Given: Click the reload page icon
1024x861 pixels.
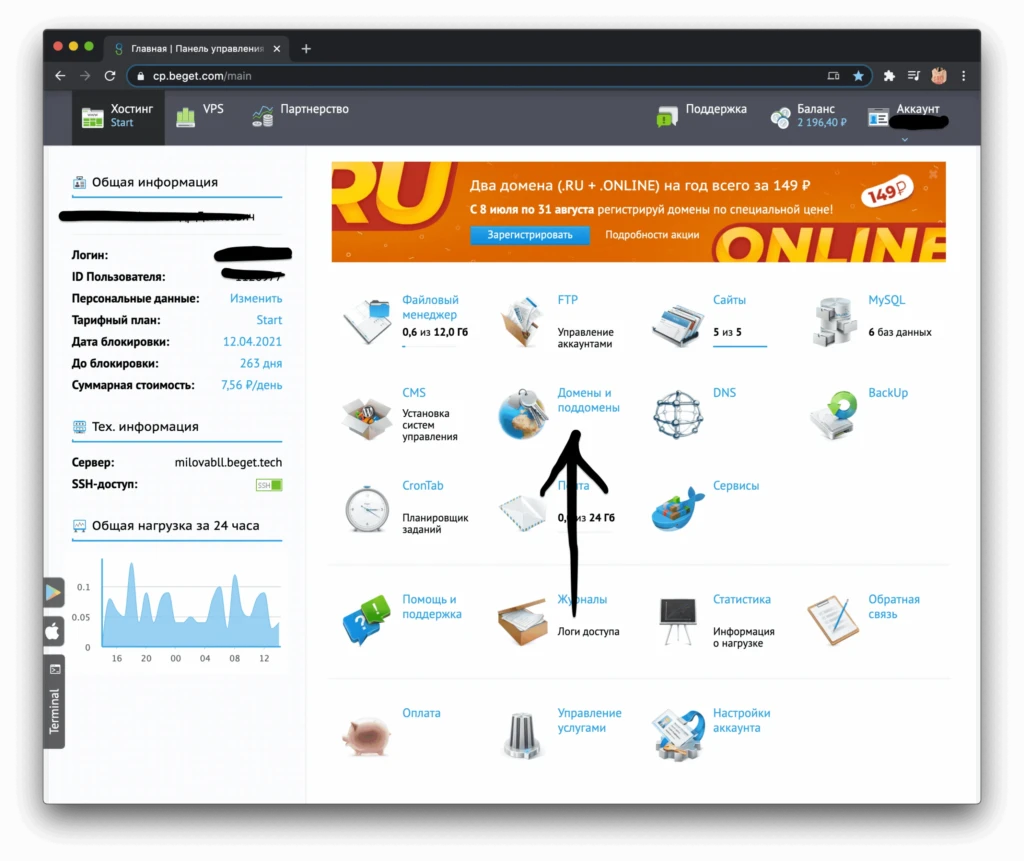Looking at the screenshot, I should tap(110, 76).
